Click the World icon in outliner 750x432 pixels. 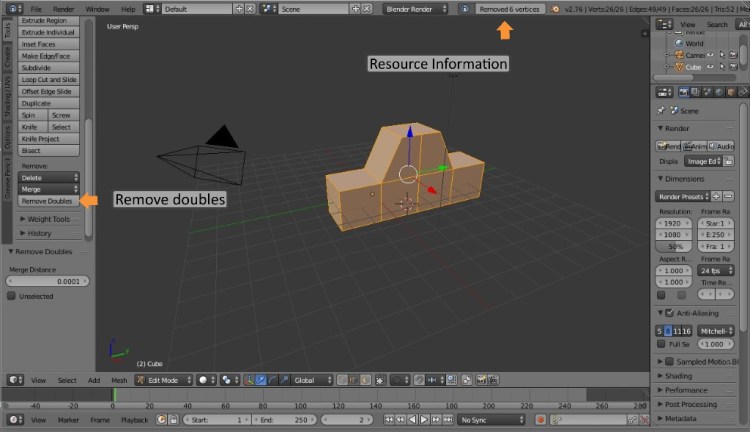(677, 43)
